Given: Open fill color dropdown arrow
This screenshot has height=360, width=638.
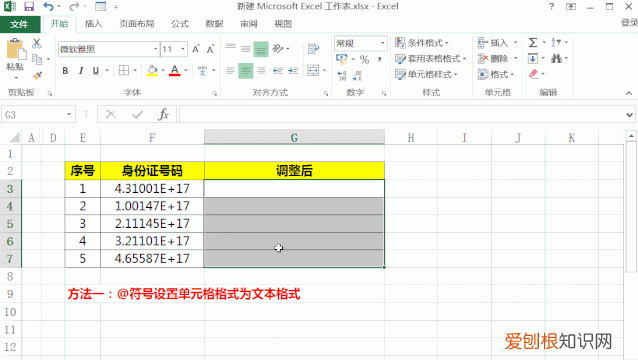Looking at the screenshot, I should coord(163,70).
